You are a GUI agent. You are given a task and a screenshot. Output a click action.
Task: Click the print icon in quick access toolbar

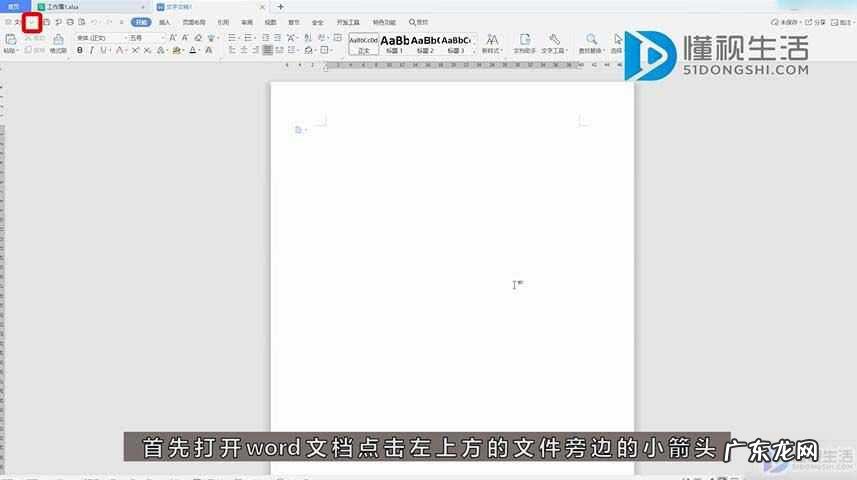click(70, 22)
